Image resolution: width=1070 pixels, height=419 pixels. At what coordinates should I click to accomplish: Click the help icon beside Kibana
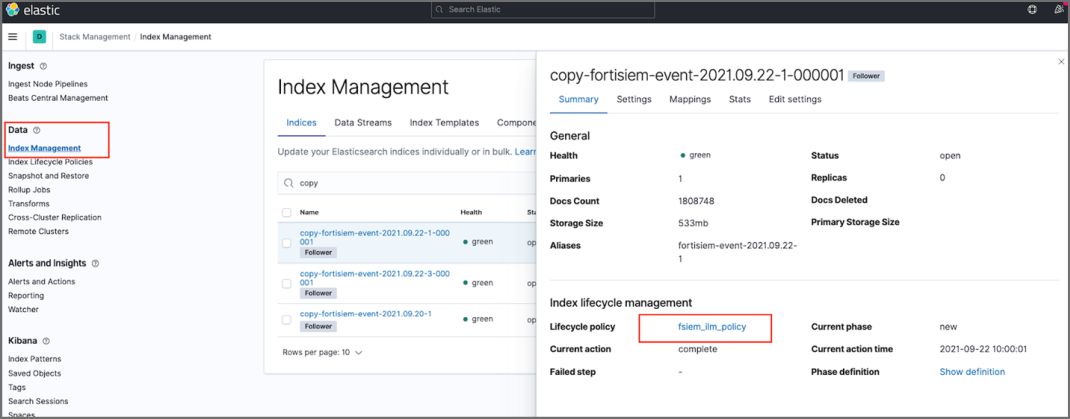pos(47,341)
